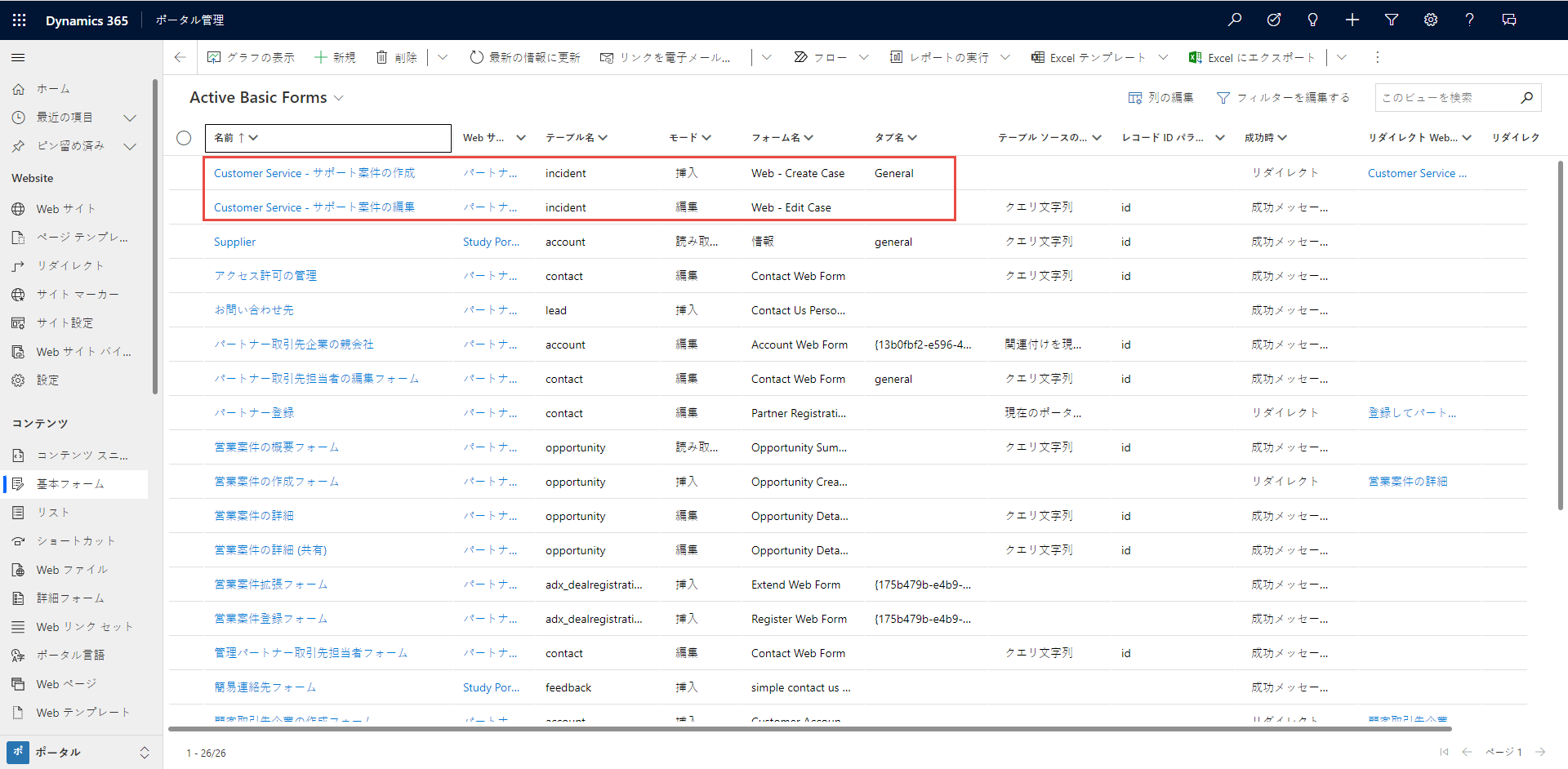Open the Supplier form record link
The width and height of the screenshot is (1568, 769).
point(234,242)
